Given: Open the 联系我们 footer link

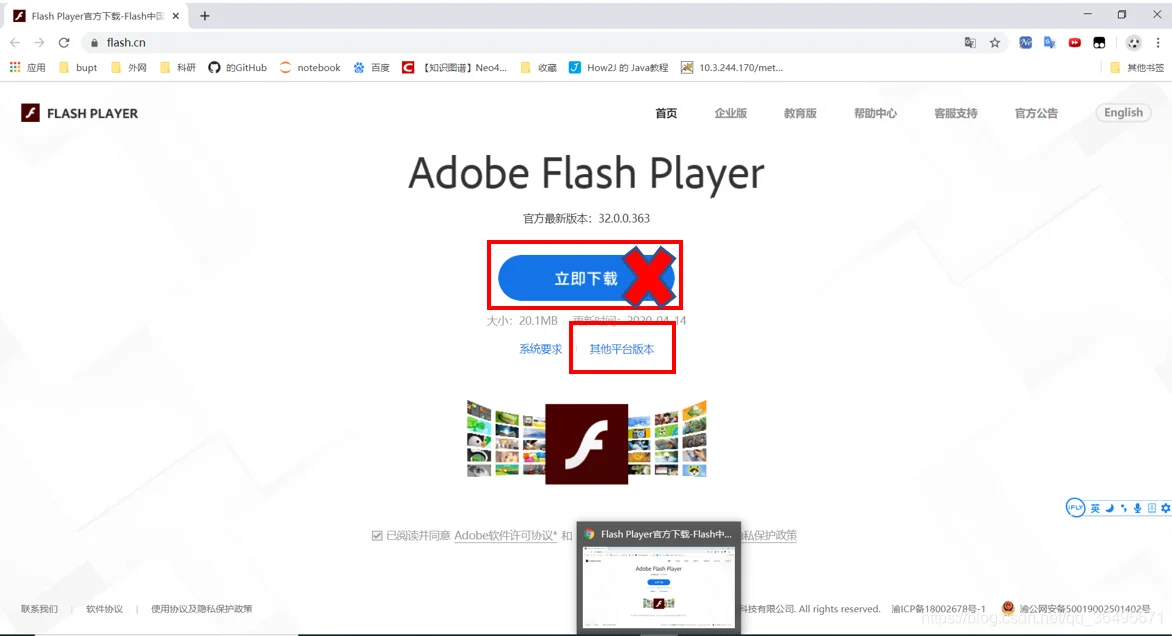Looking at the screenshot, I should [x=39, y=608].
